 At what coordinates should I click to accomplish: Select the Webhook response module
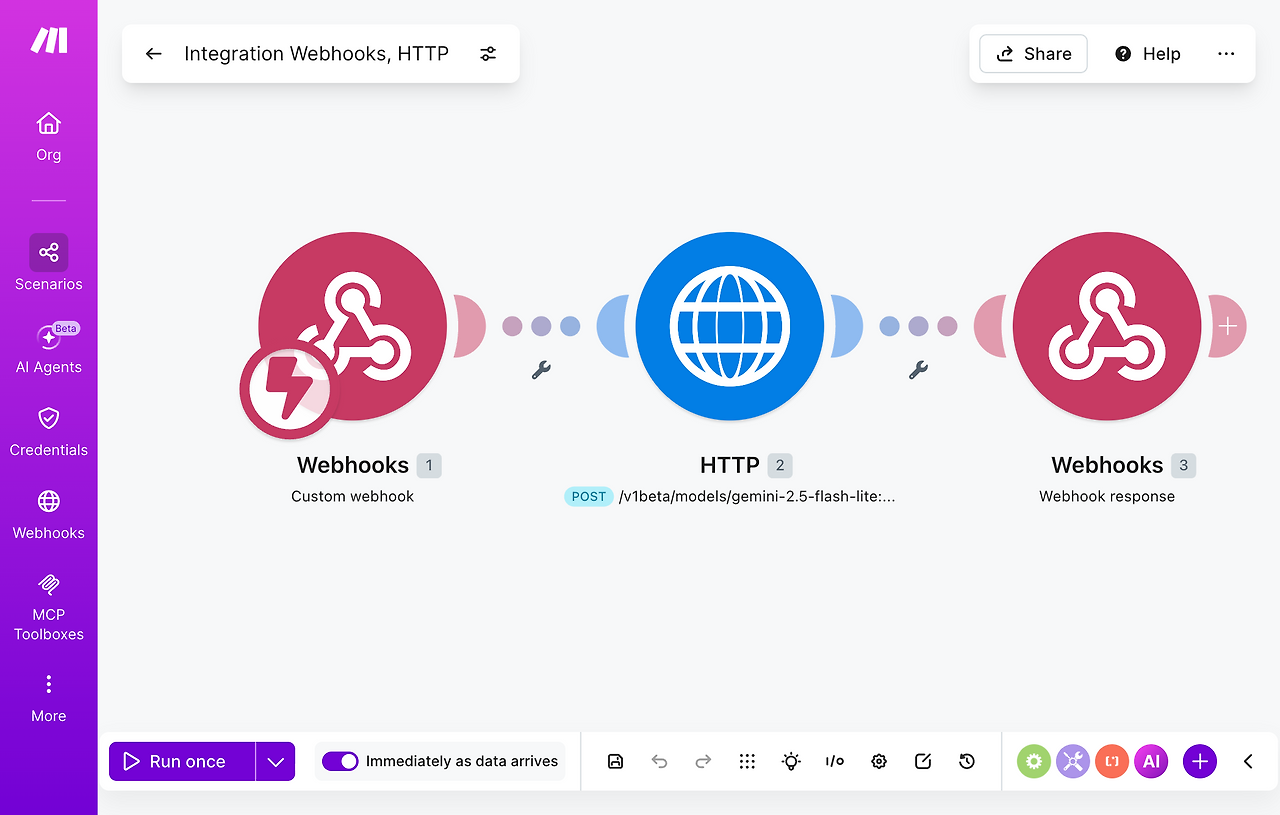pyautogui.click(x=1107, y=326)
